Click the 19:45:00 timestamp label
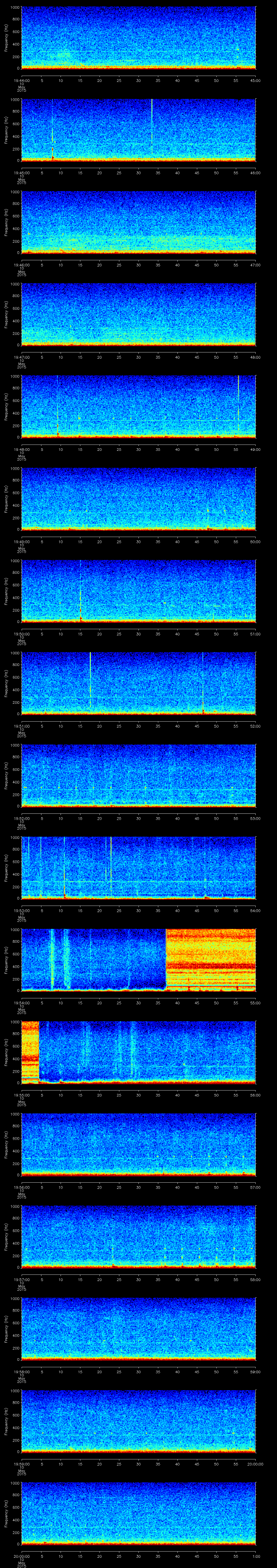 21,173
